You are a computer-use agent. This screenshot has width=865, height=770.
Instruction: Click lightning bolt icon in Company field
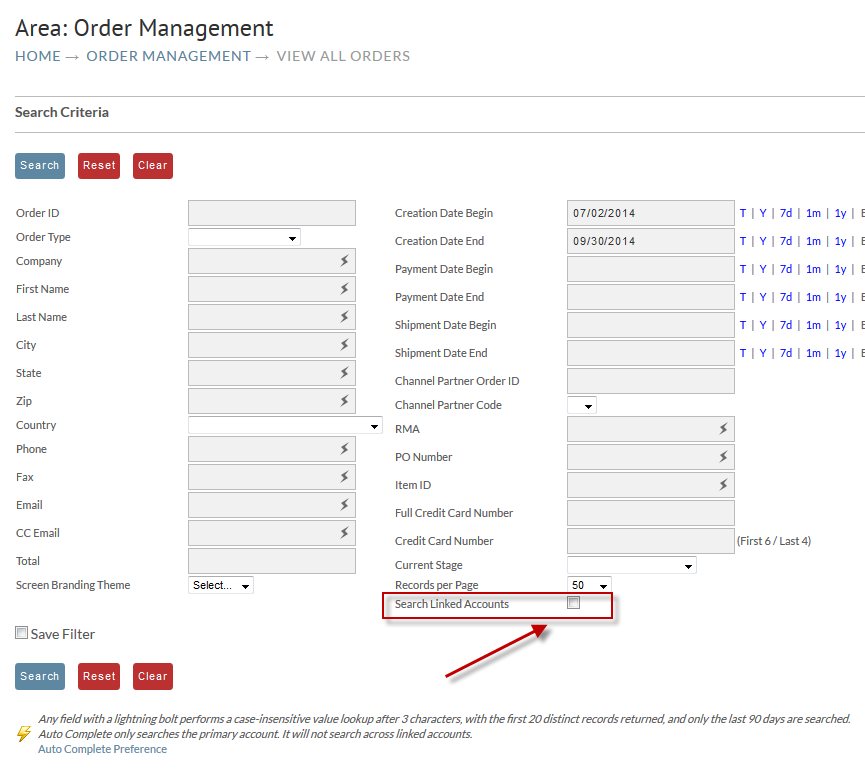pyautogui.click(x=344, y=261)
